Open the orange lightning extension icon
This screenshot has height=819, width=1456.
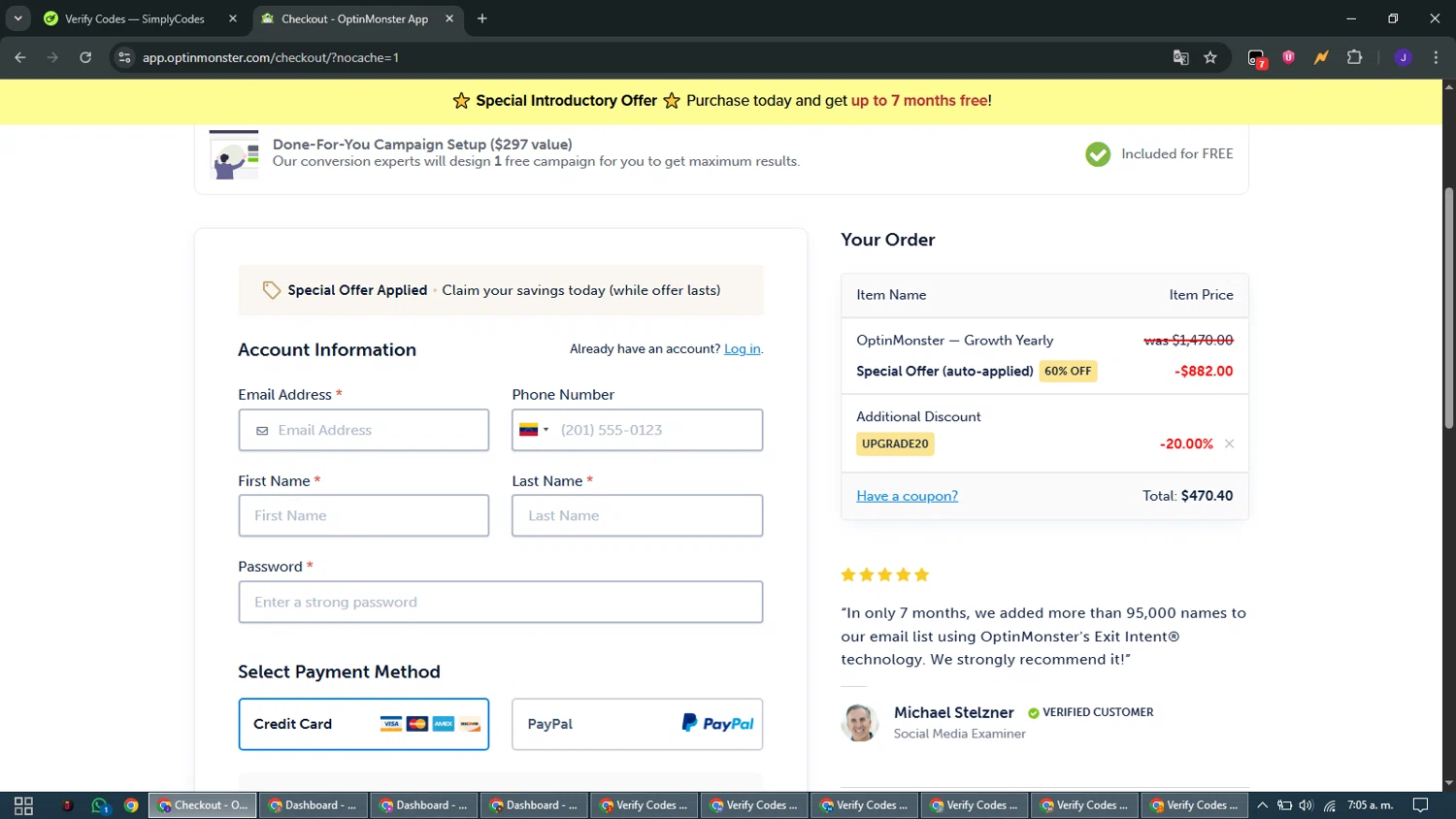1321,57
